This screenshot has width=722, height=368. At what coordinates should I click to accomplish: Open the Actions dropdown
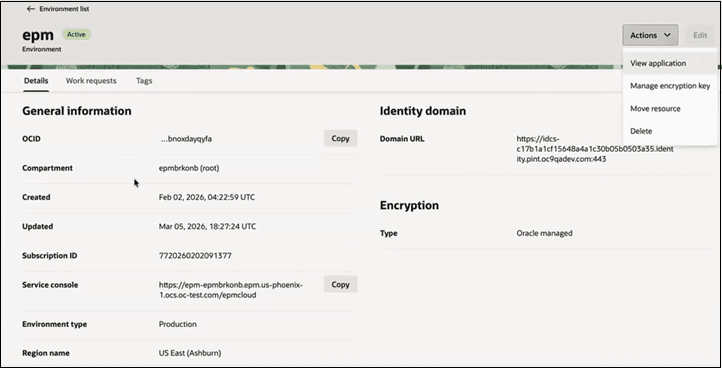coord(650,35)
